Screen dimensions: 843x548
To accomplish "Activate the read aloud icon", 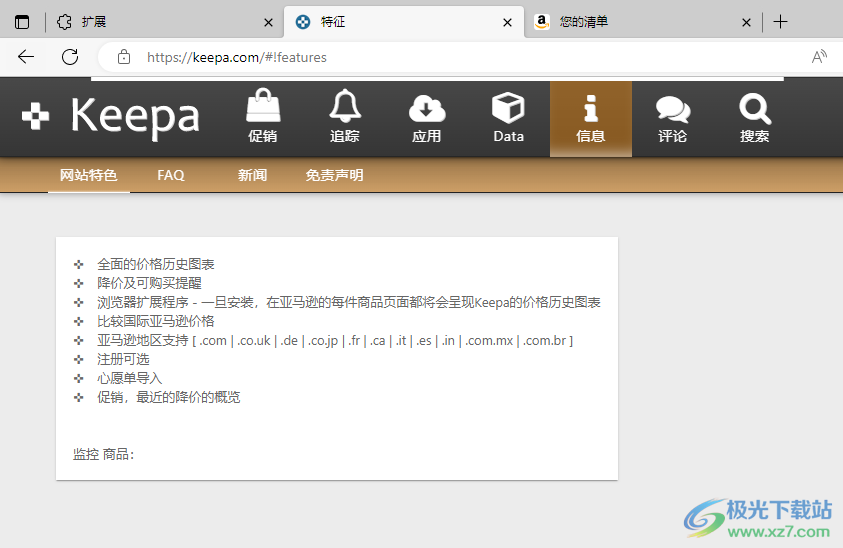I will pyautogui.click(x=819, y=57).
